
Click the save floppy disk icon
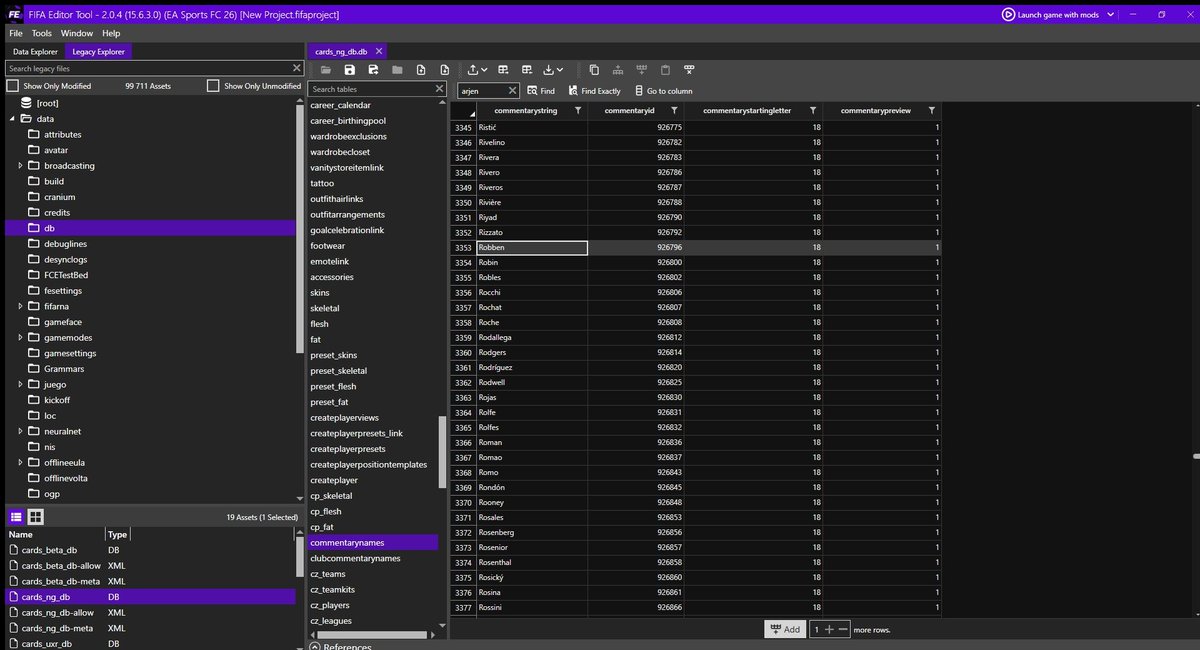[x=349, y=70]
